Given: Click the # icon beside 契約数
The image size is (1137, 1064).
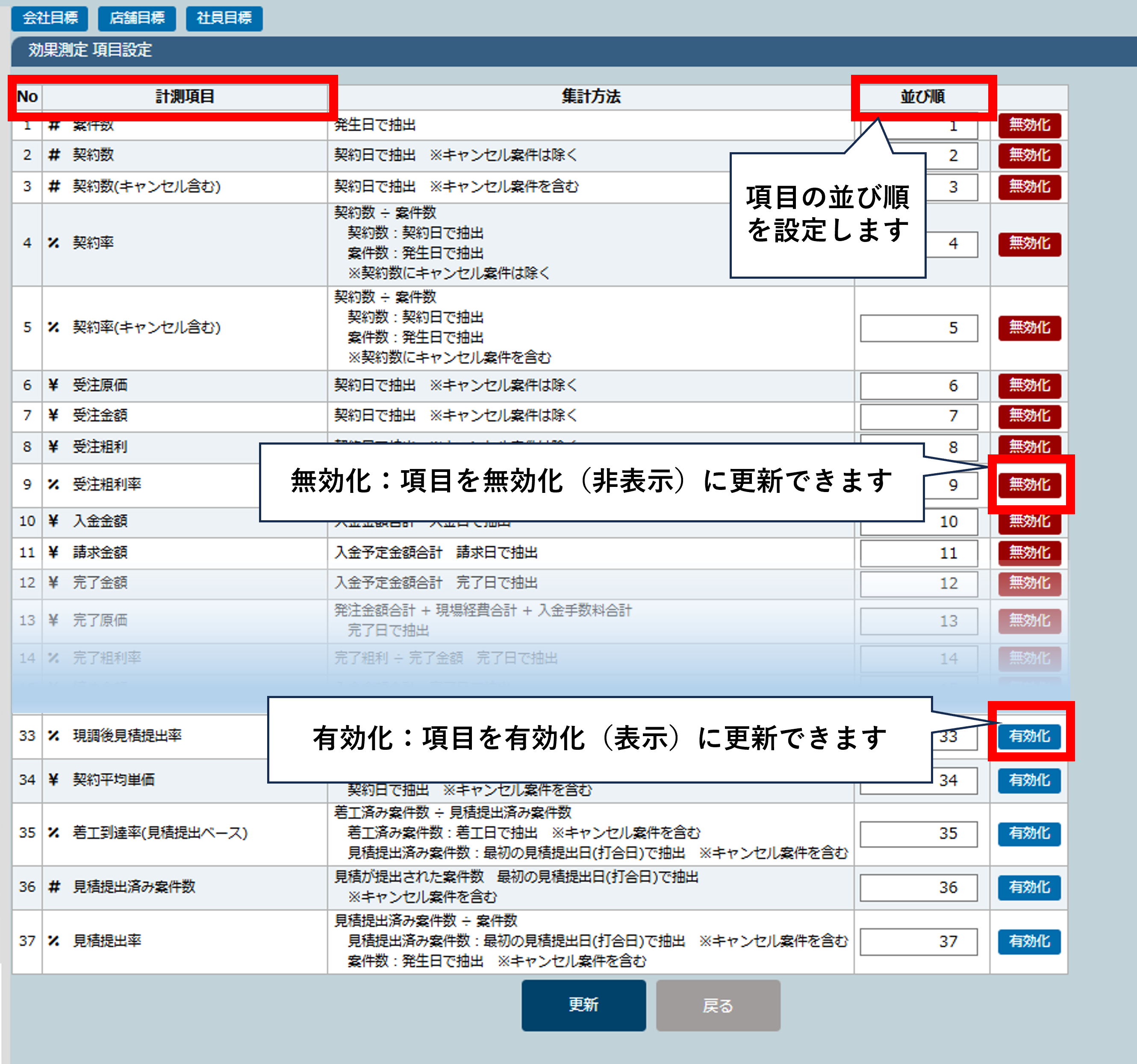Looking at the screenshot, I should (54, 155).
